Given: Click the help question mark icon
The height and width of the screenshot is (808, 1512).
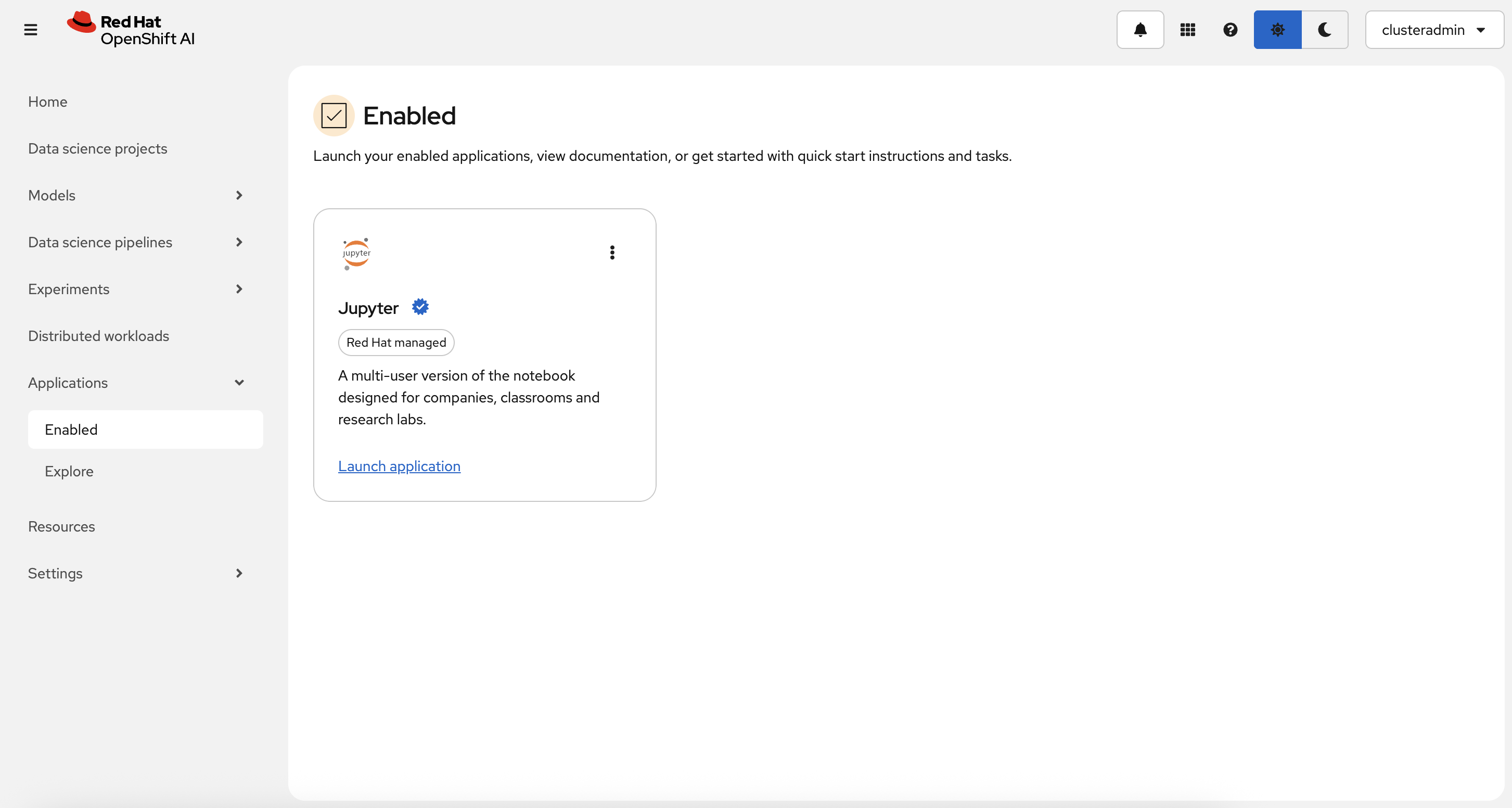Looking at the screenshot, I should click(x=1231, y=29).
